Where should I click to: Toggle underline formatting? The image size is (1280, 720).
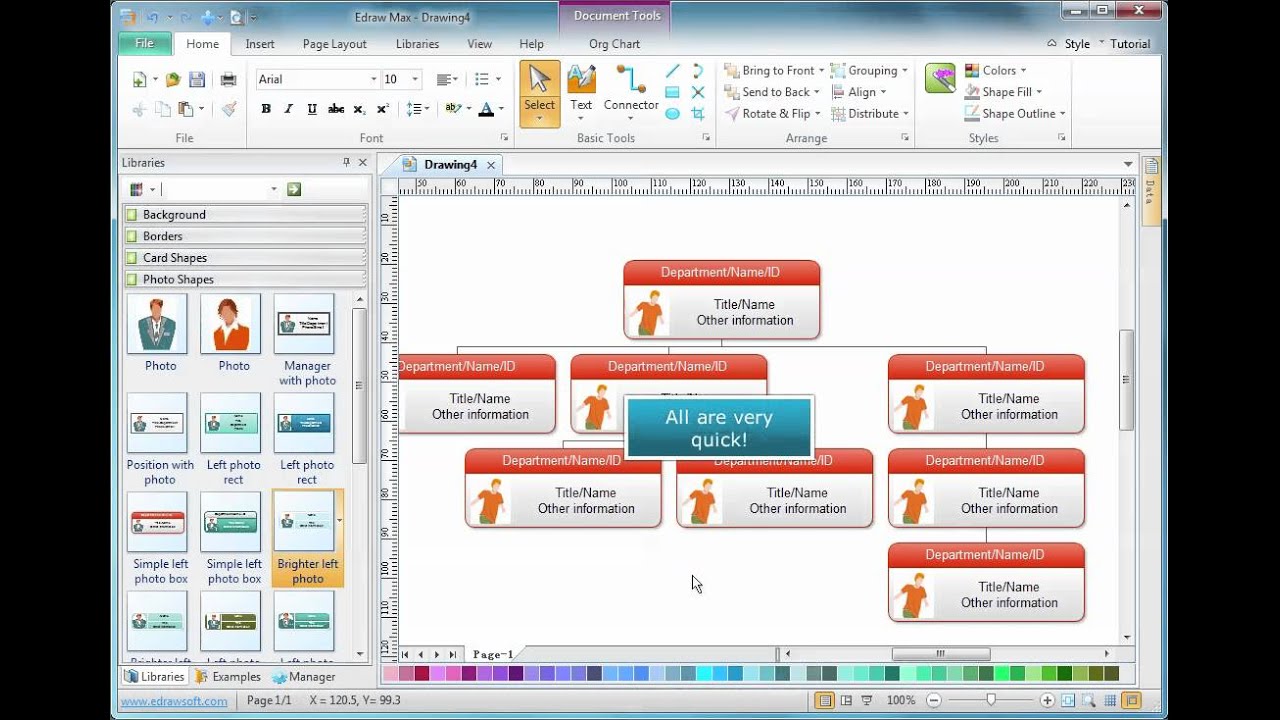[312, 109]
